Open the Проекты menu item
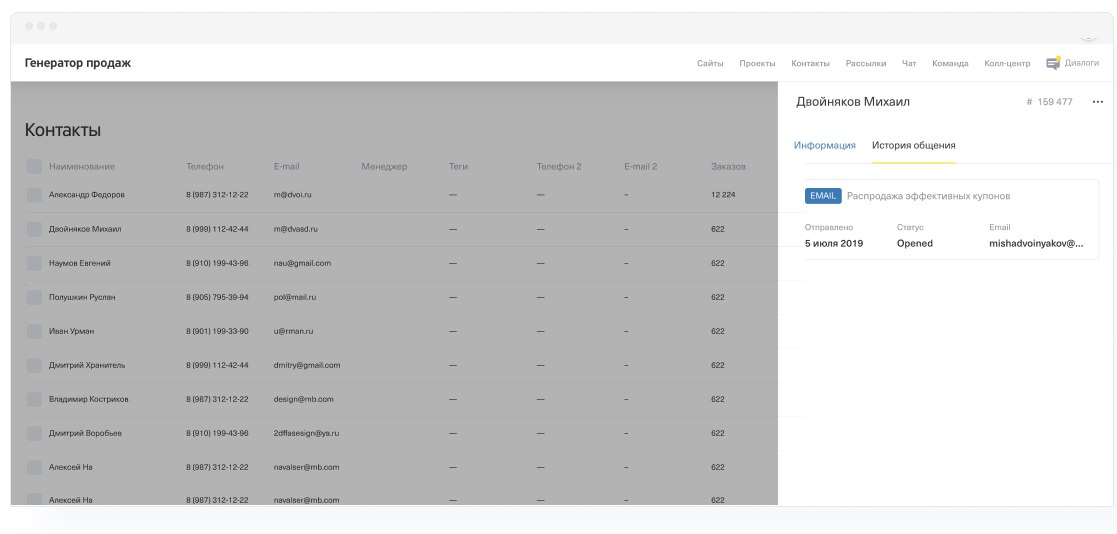 tap(757, 63)
